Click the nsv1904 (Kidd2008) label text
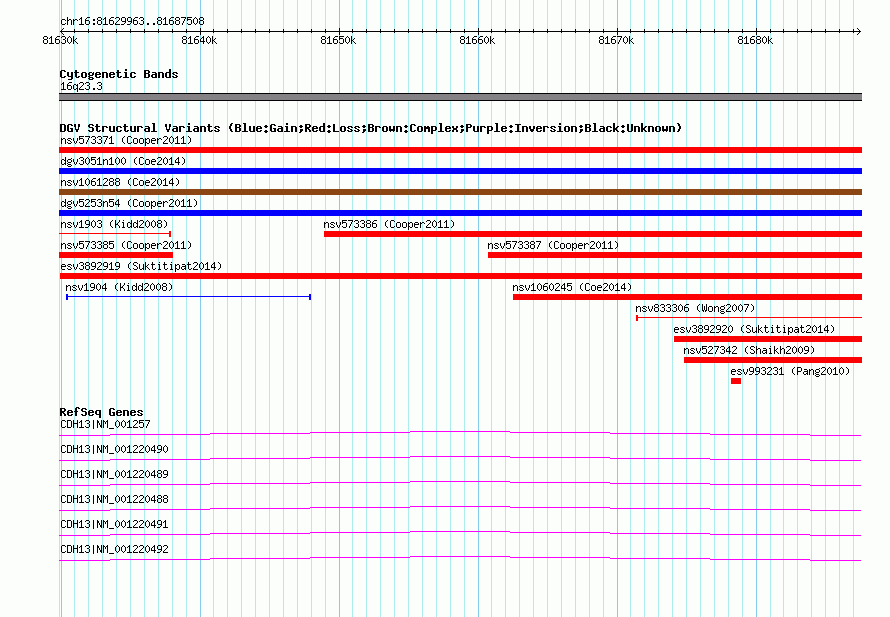Viewport: 890px width, 617px height. pos(119,287)
